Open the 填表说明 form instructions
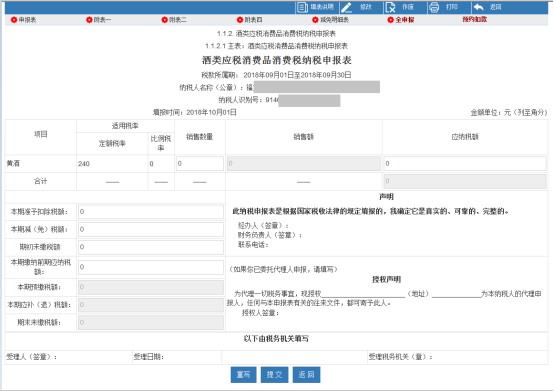554x391 pixels. tap(317, 7)
